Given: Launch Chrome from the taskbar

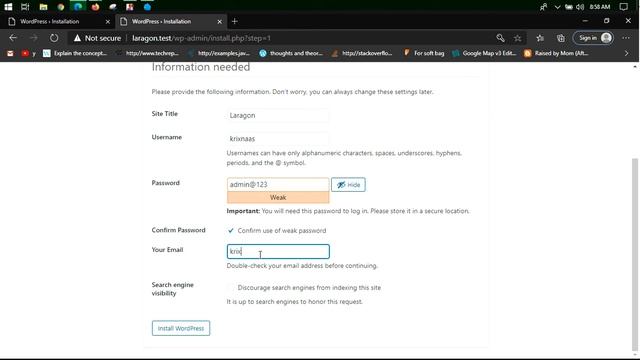Looking at the screenshot, I should pos(60,7).
